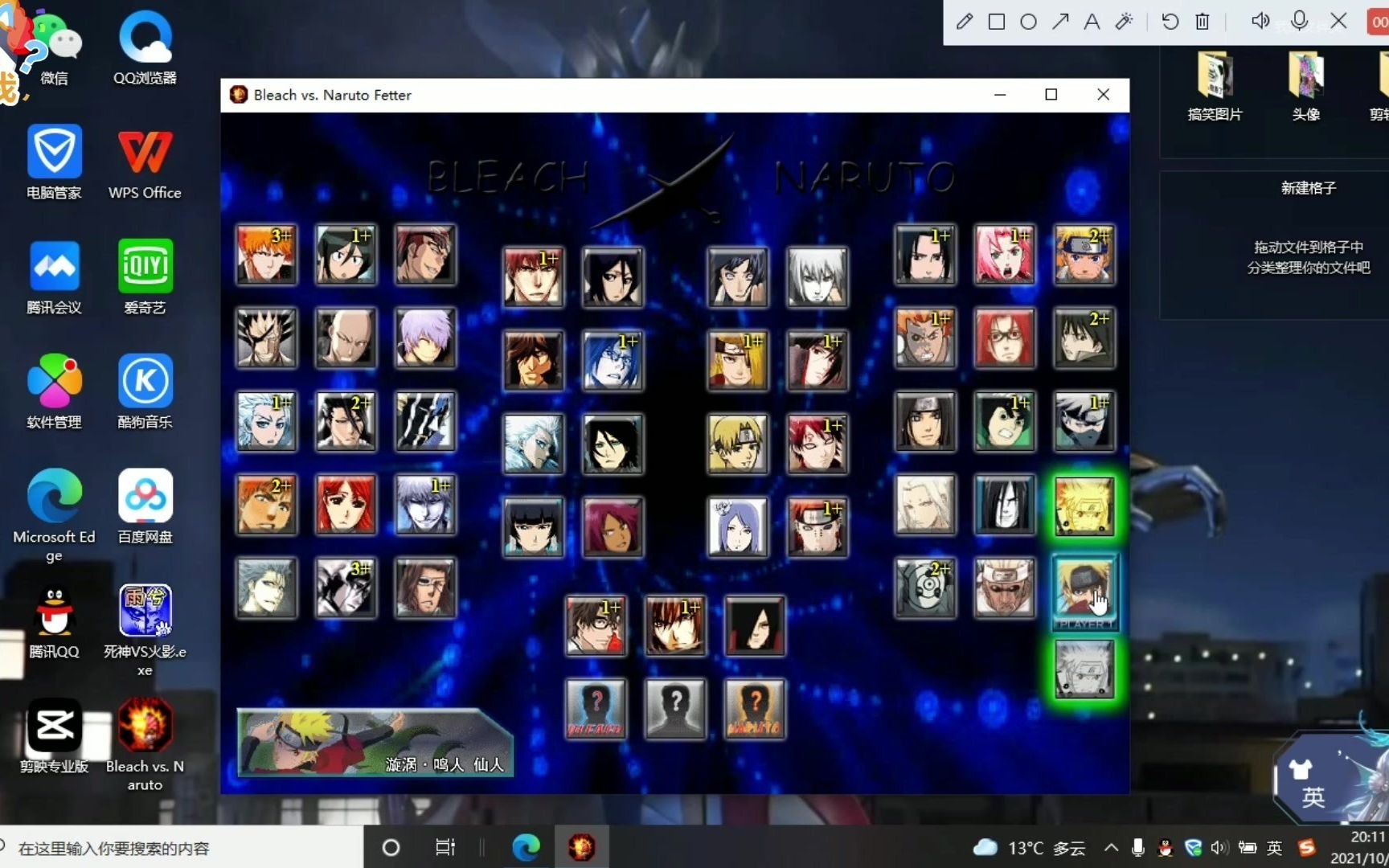Launch WPS Office from desktop
The image size is (1389, 868).
(x=145, y=162)
